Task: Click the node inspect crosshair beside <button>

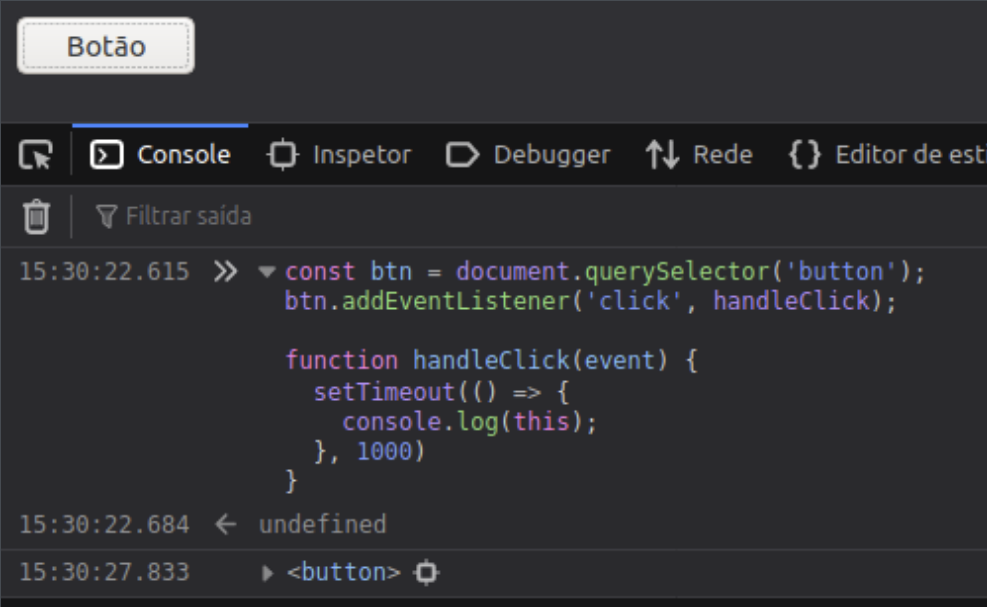Action: pos(425,572)
